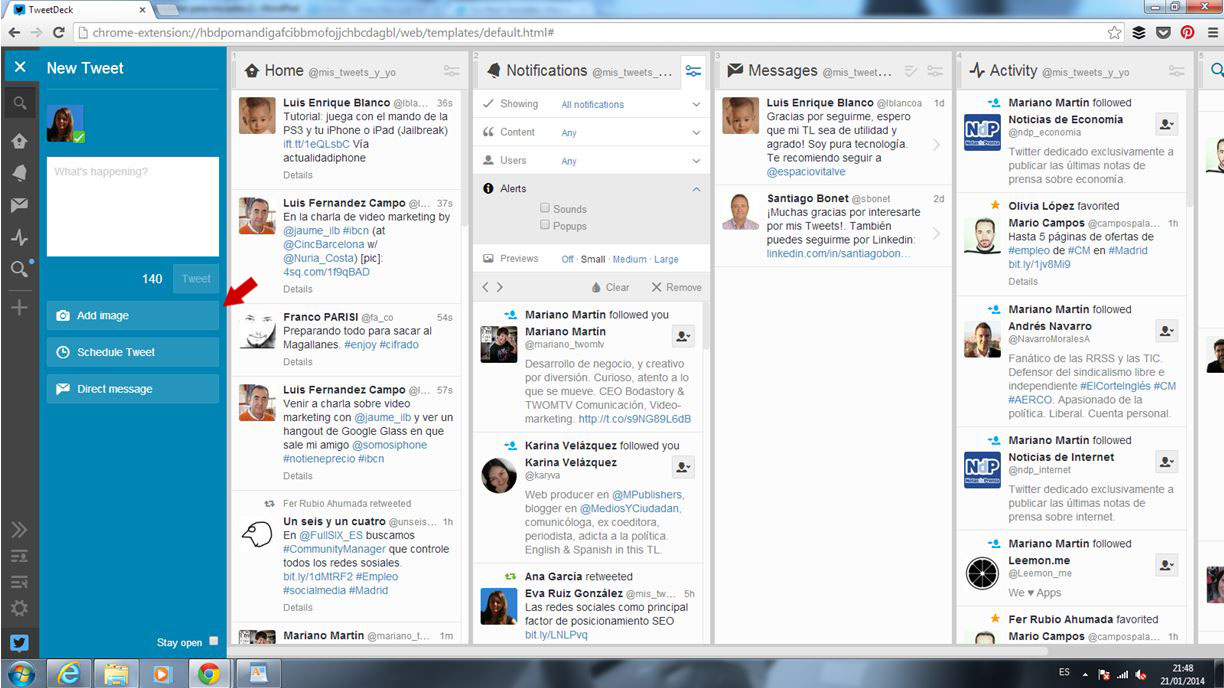The image size is (1224, 688).
Task: Click the Schedule Tweet button
Action: click(x=132, y=352)
